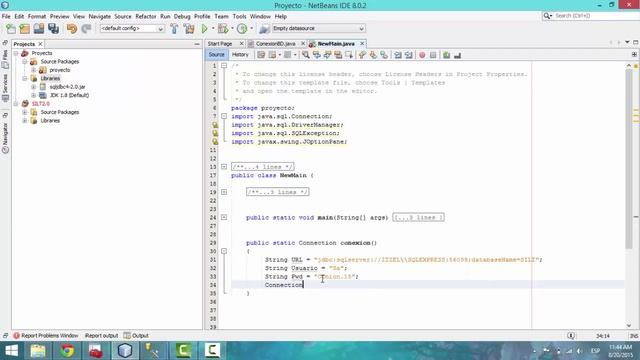Open the Debug Project dropdown arrow

tap(232, 29)
